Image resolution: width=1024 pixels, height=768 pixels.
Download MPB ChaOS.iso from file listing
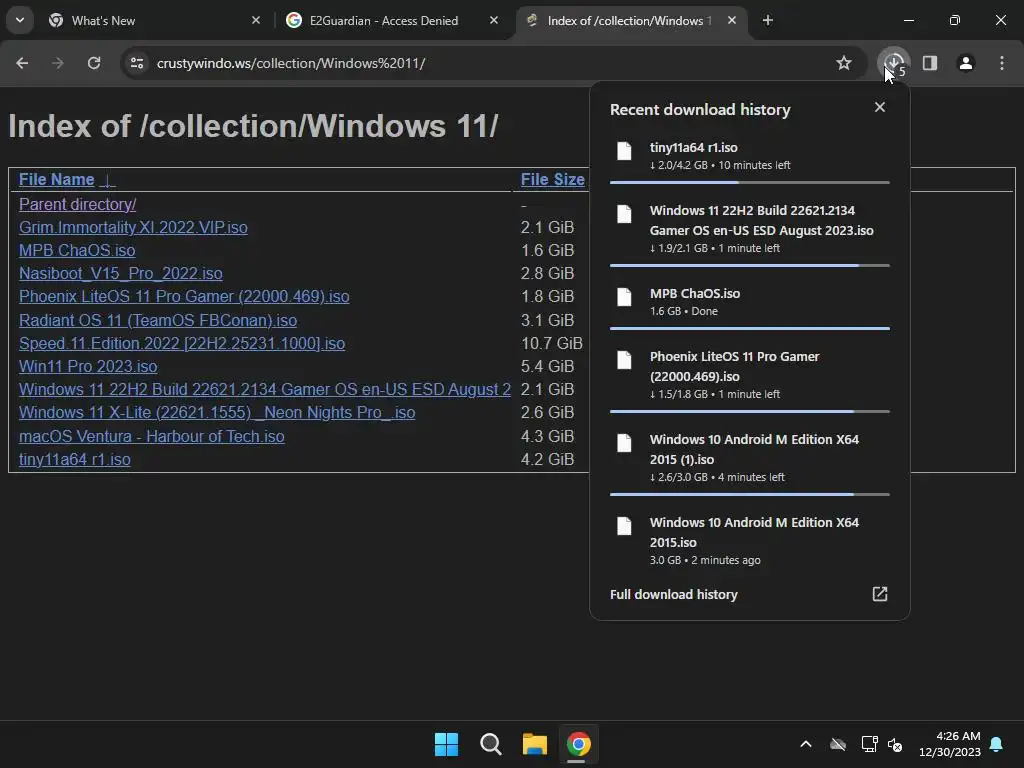click(x=77, y=250)
